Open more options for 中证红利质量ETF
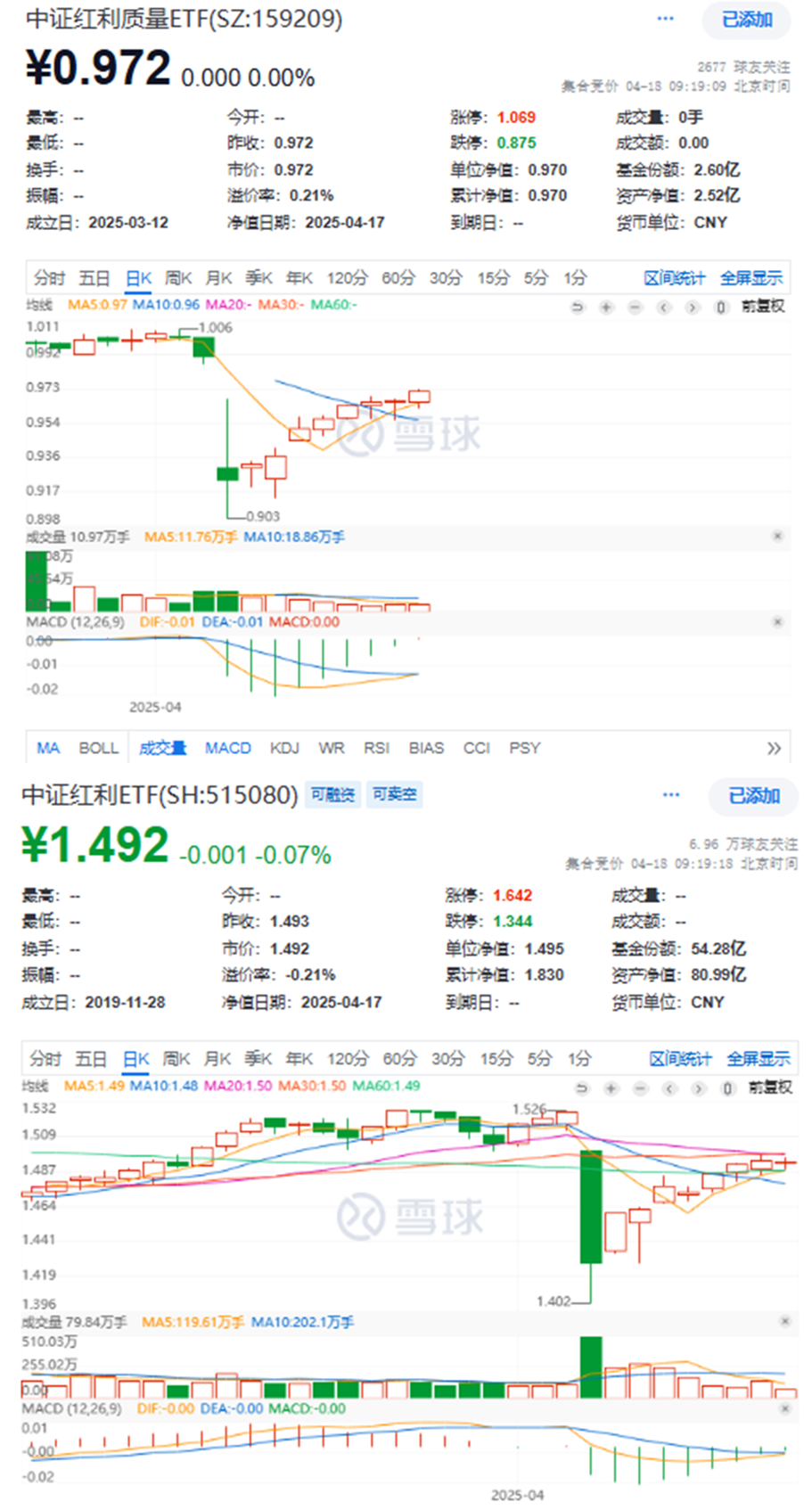The width and height of the screenshot is (812, 1510). pos(665,19)
